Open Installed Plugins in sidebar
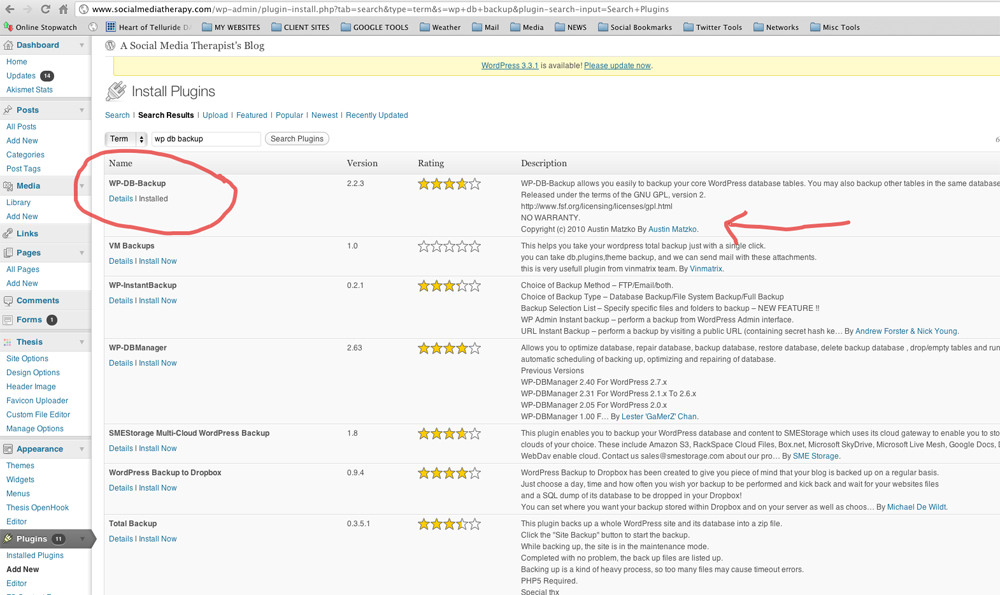The width and height of the screenshot is (1000, 595). [35, 555]
